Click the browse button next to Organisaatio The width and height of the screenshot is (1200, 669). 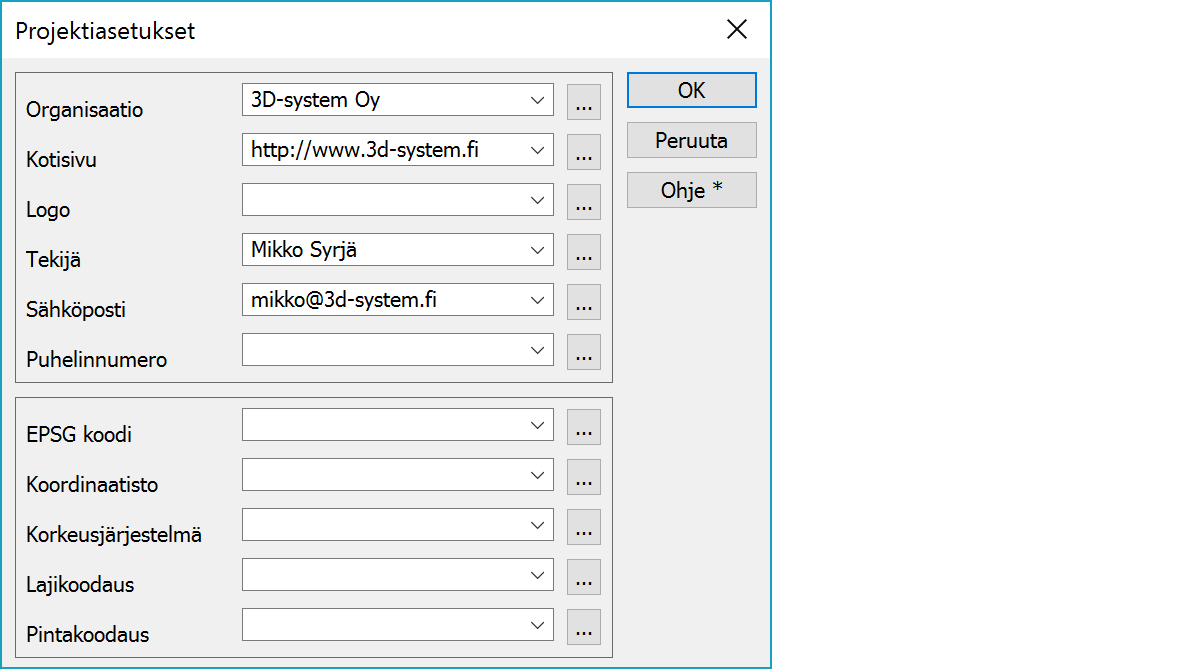point(584,101)
